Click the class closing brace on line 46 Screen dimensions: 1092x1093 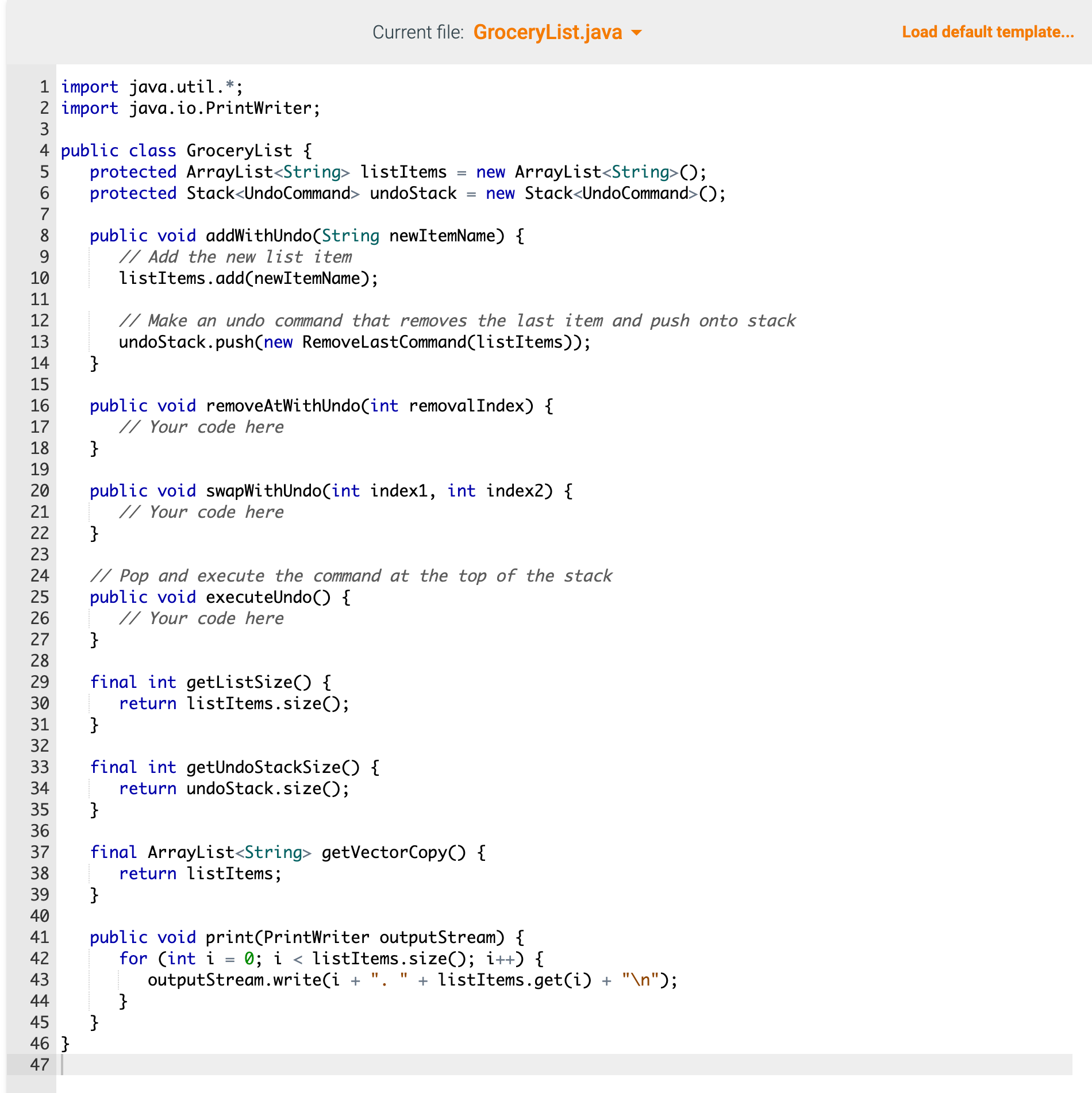point(65,1044)
